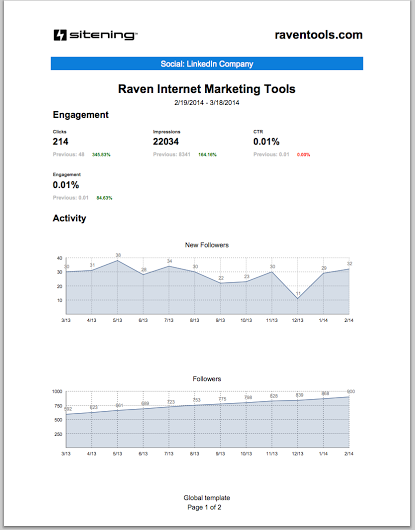This screenshot has height=530, width=415.
Task: Click the Sitening logo icon
Action: pyautogui.click(x=60, y=35)
